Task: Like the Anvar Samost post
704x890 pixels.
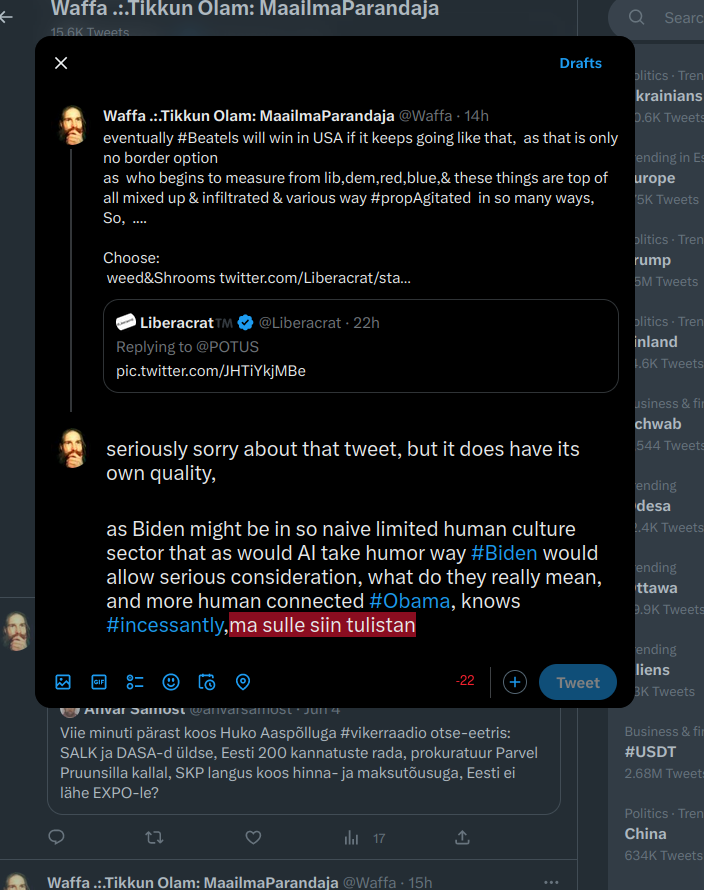Action: [254, 837]
